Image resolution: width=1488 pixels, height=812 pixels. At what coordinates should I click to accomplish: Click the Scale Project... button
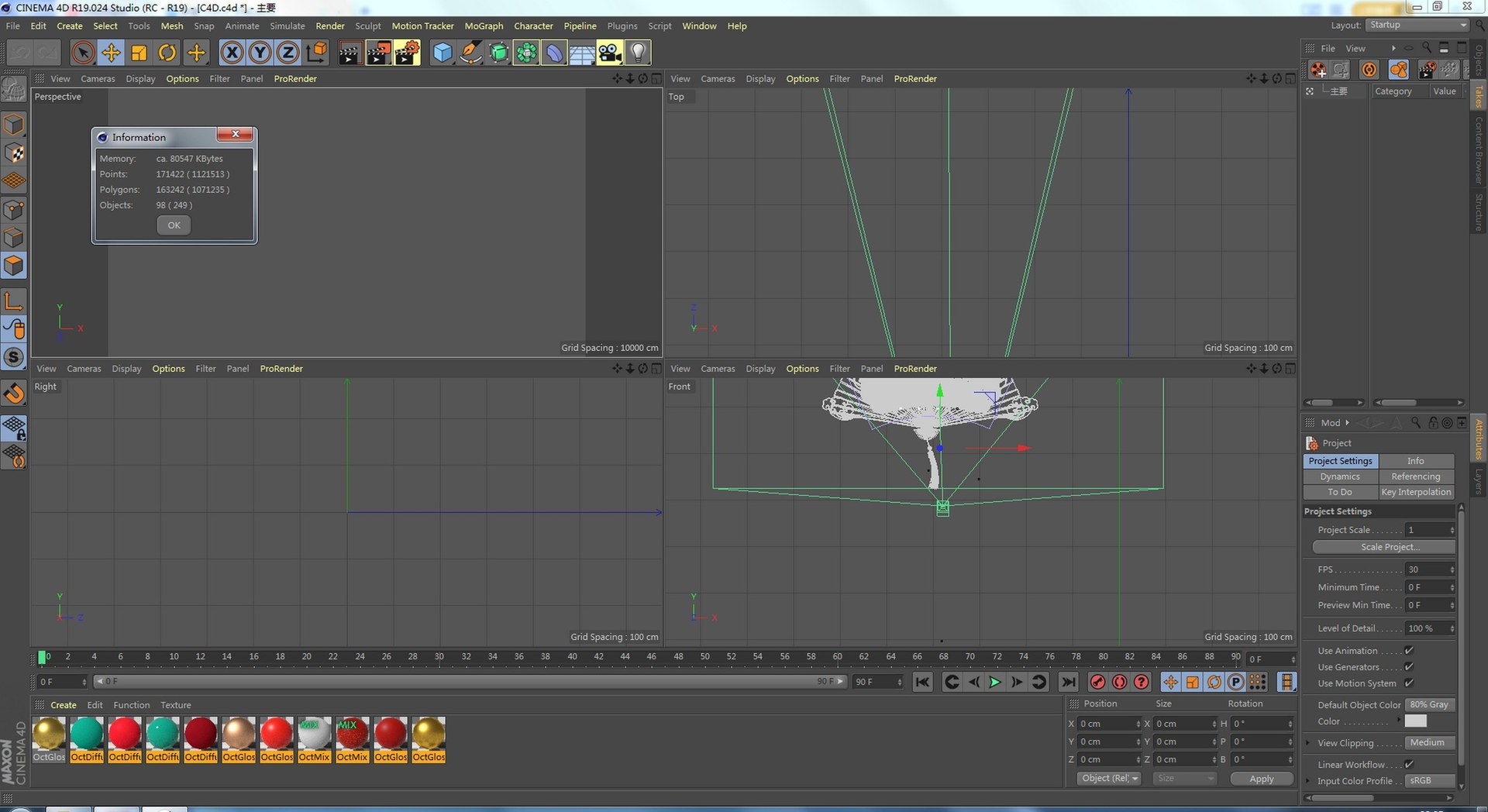click(x=1383, y=547)
